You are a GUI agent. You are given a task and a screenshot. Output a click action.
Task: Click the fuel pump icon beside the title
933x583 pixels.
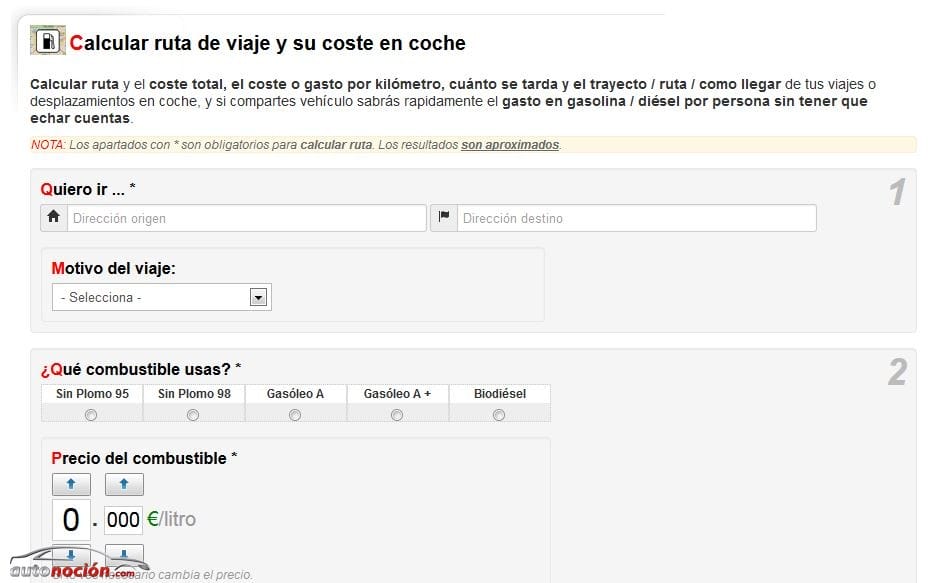pyautogui.click(x=48, y=41)
